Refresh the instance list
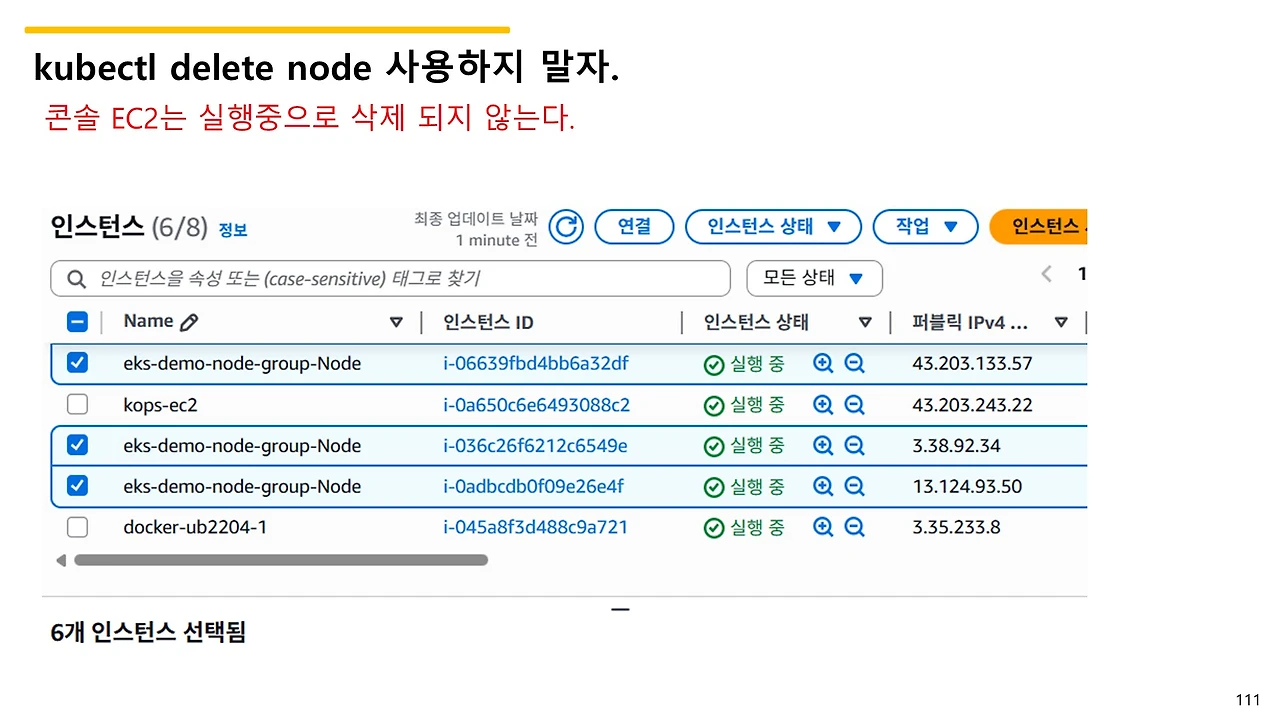The image size is (1280, 720). pyautogui.click(x=566, y=226)
